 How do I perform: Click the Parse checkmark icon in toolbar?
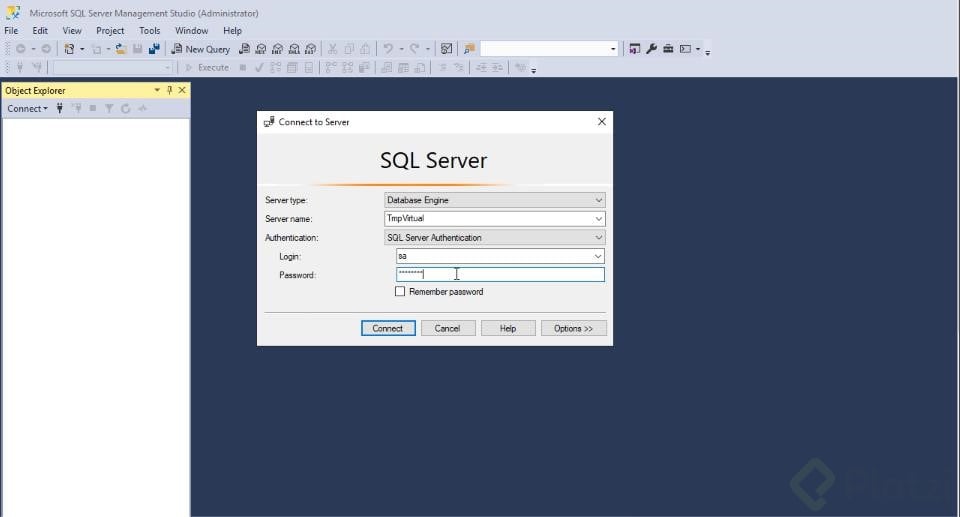[259, 67]
